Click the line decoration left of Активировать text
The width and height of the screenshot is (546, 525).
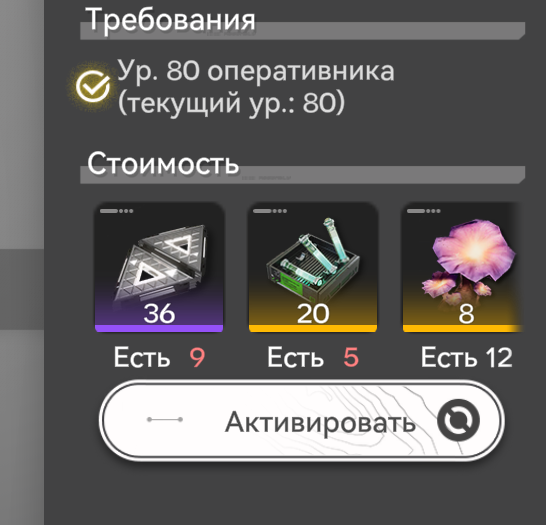pyautogui.click(x=165, y=420)
